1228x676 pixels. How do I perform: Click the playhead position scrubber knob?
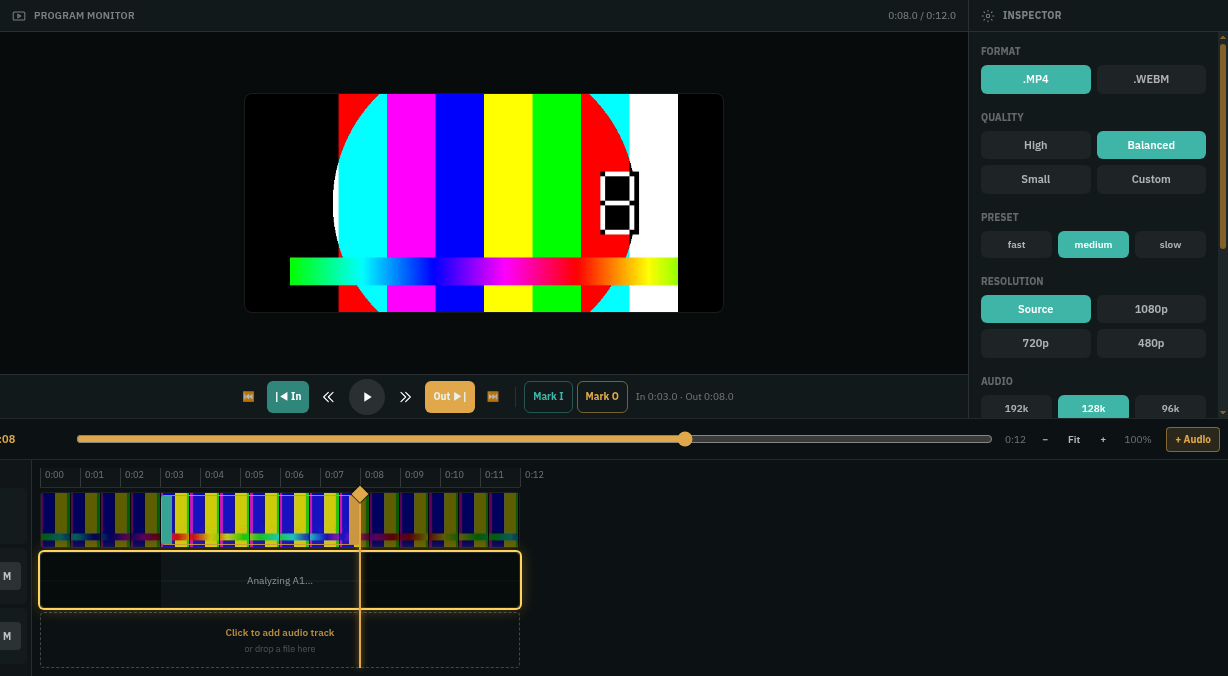pos(685,439)
